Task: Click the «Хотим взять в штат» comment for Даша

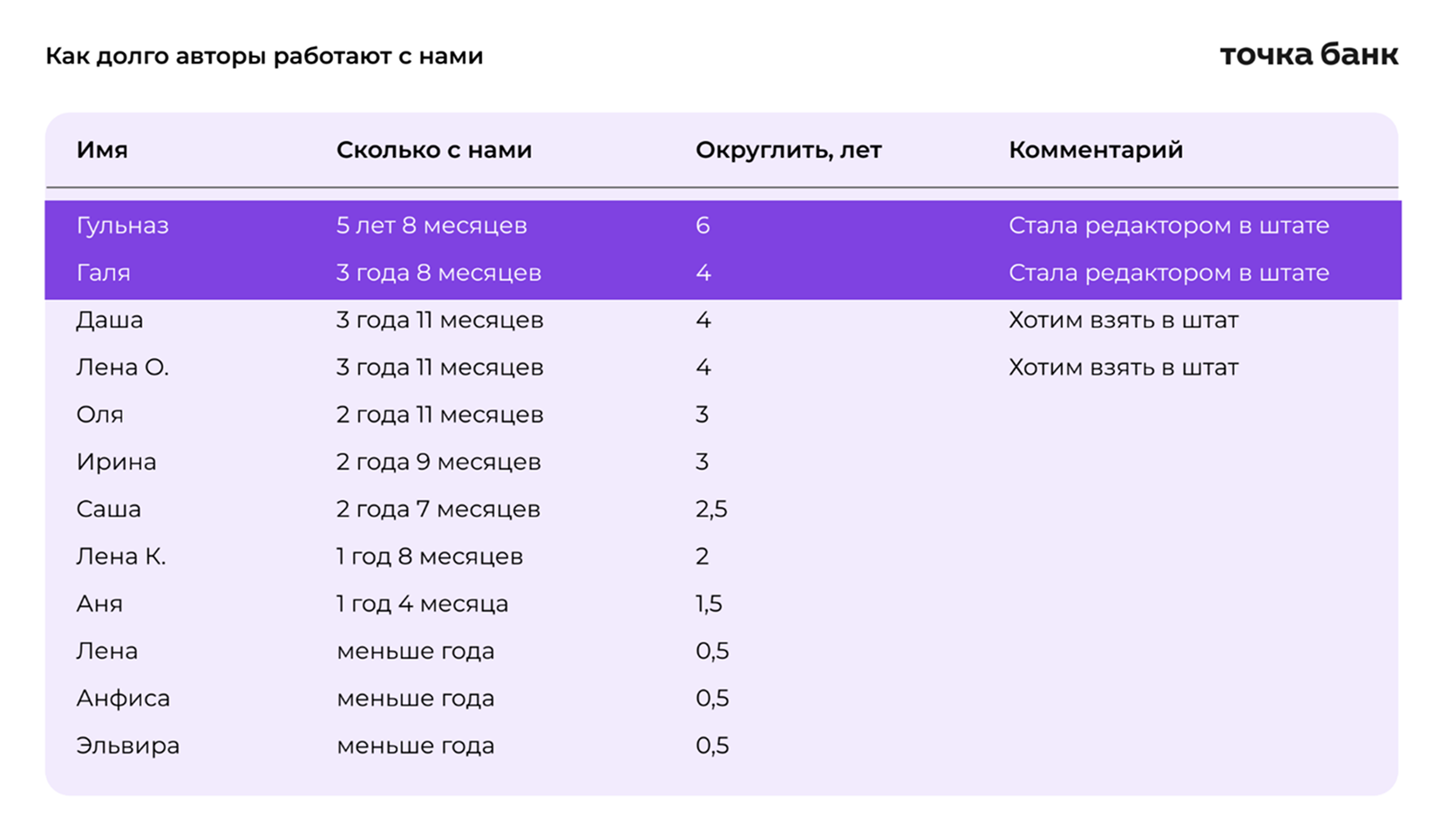Action: point(1123,320)
